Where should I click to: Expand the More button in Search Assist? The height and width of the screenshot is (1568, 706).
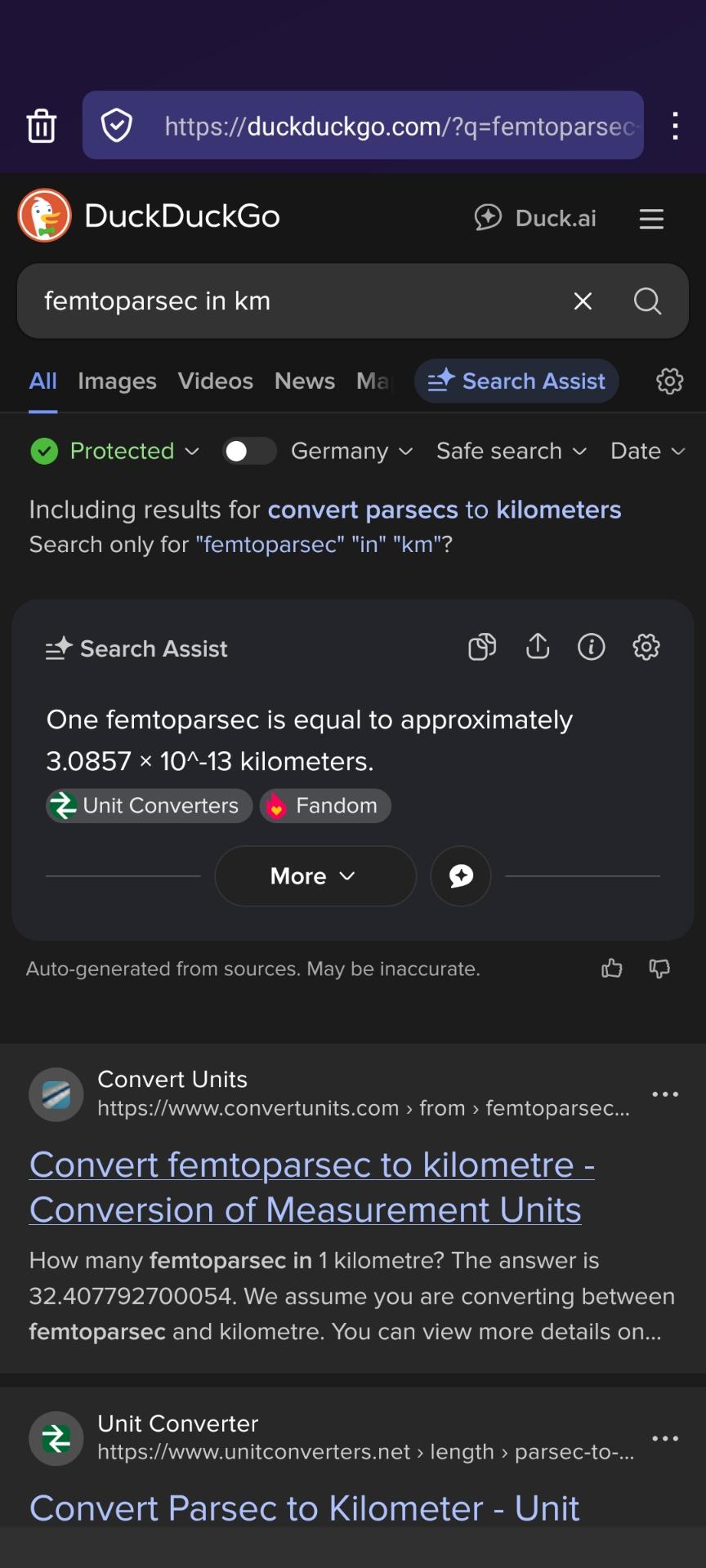315,876
